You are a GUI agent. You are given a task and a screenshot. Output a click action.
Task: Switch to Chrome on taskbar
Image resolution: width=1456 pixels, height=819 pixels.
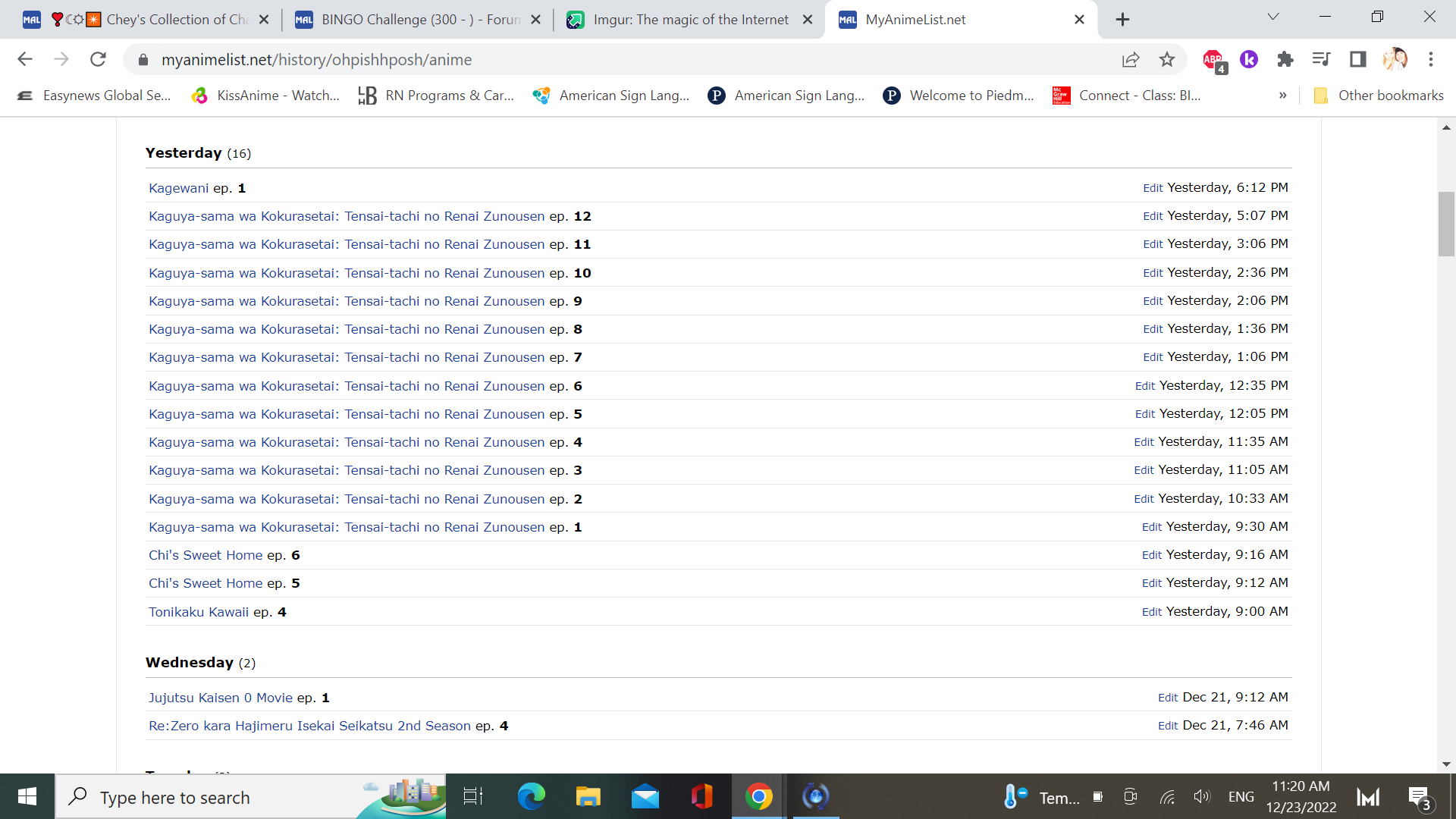[758, 796]
